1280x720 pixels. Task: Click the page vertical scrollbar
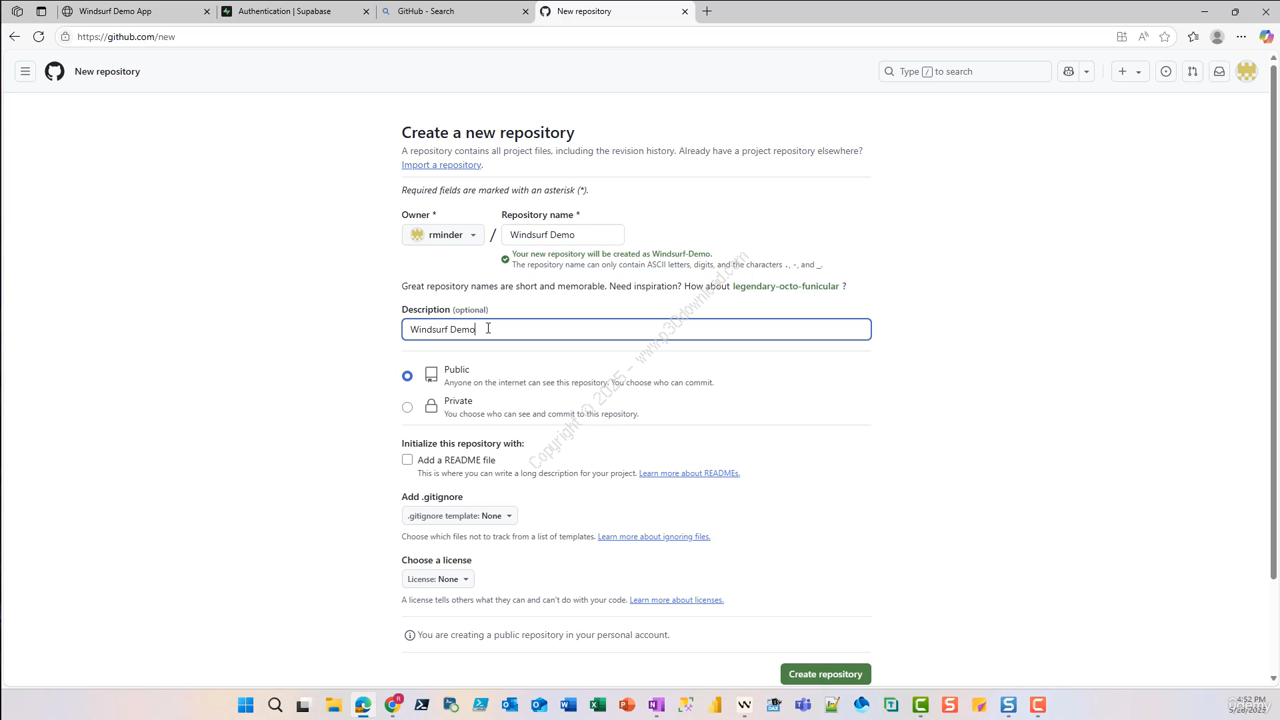pos(1273,320)
